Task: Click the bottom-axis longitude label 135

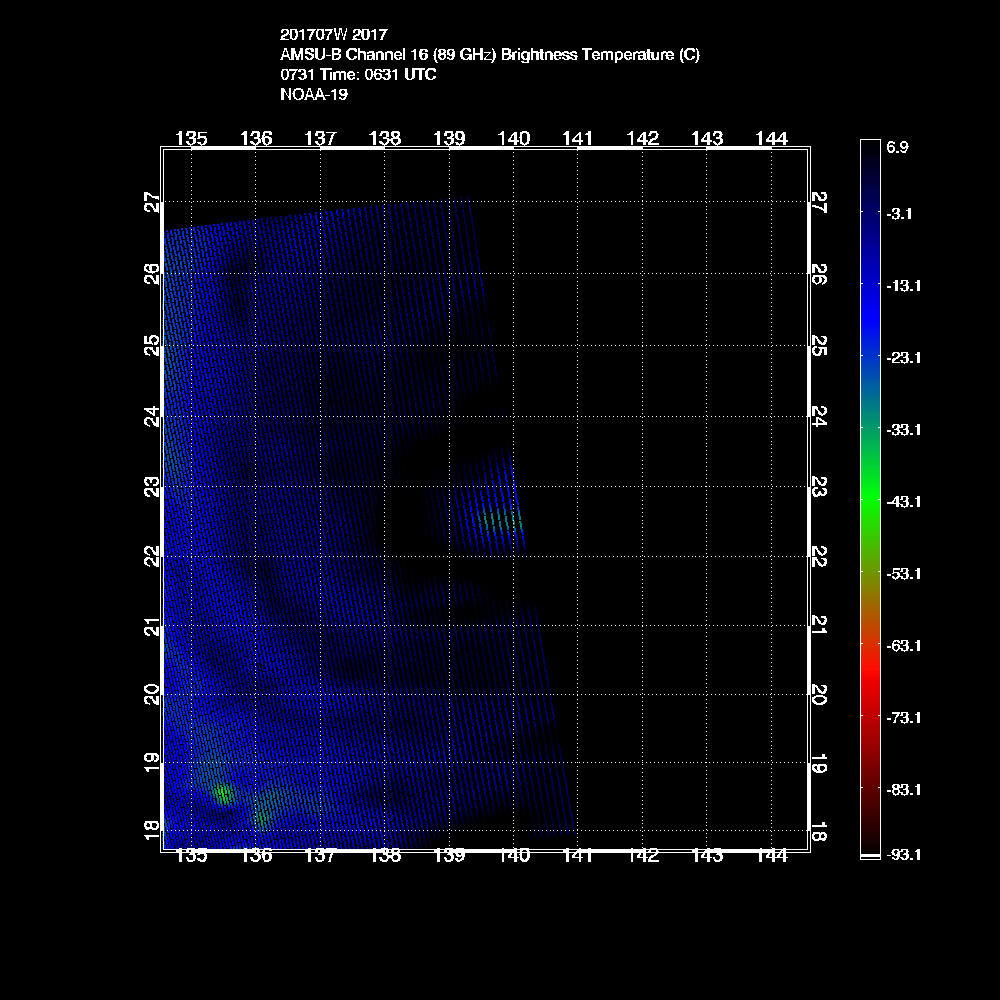Action: point(191,856)
